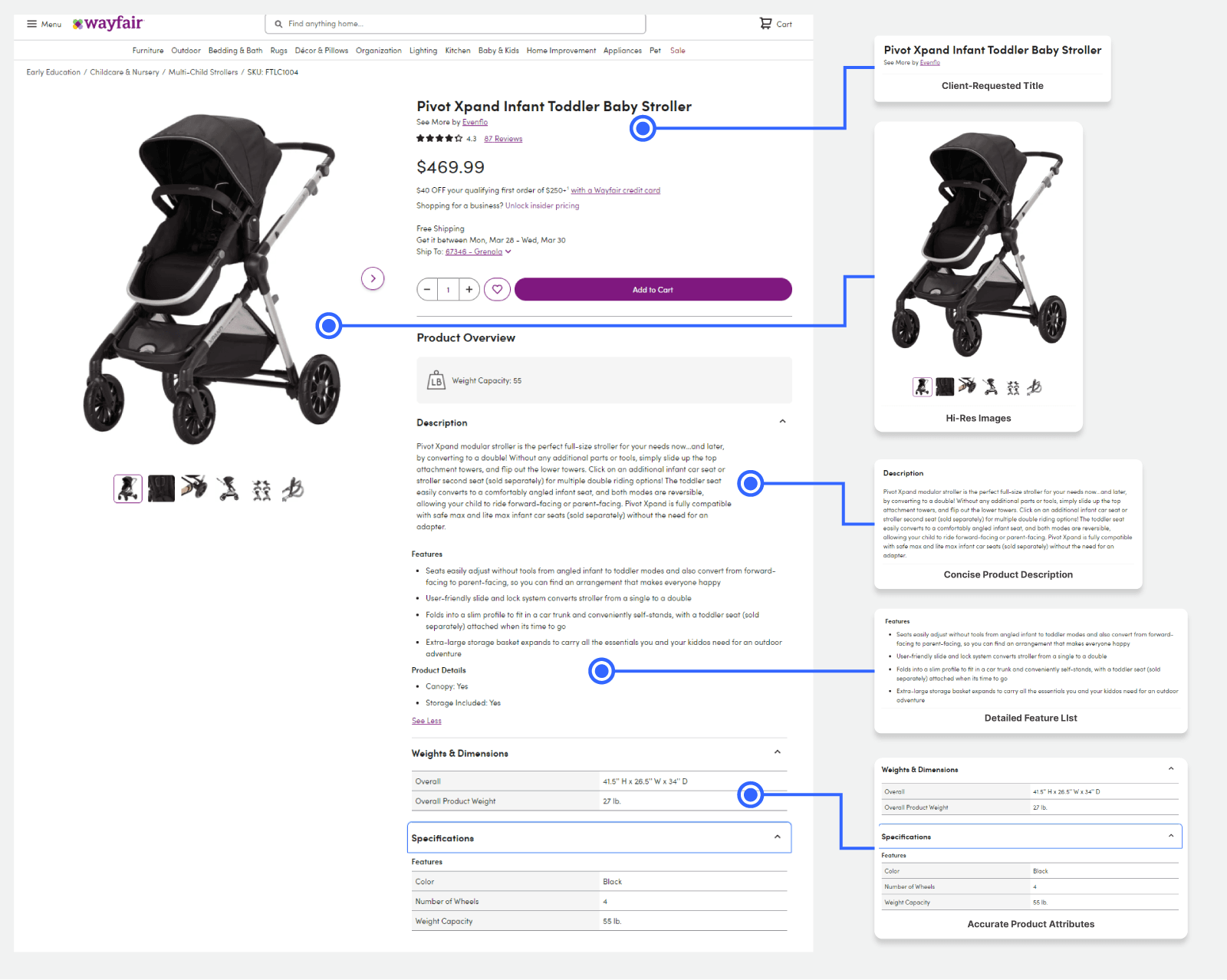Image resolution: width=1227 pixels, height=980 pixels.
Task: Select fifth thumbnail in Hi-Res Images card
Action: click(1013, 388)
